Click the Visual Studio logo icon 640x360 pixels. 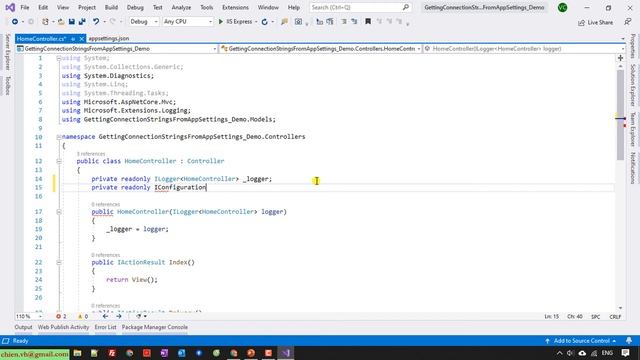click(10, 7)
